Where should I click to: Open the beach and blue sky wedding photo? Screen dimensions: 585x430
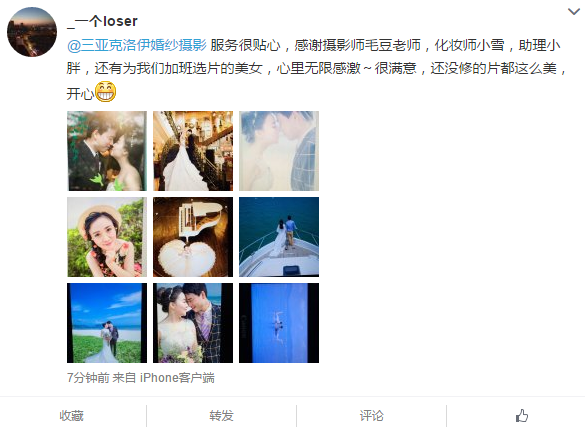107,323
